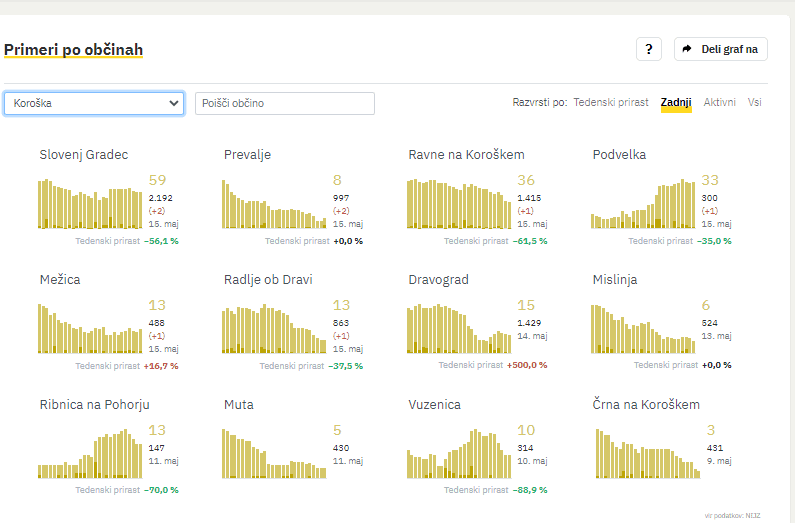
Task: Open the Slovenj Gradec bar chart
Action: [90, 204]
